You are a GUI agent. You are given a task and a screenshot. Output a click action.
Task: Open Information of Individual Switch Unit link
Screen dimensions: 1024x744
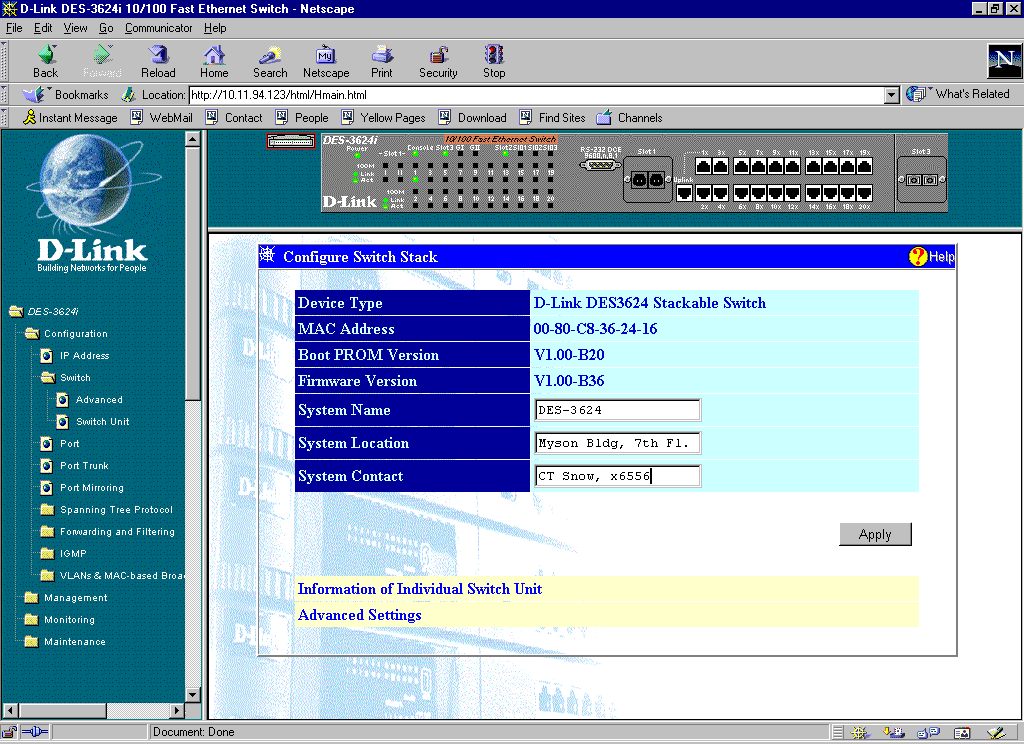[x=420, y=589]
